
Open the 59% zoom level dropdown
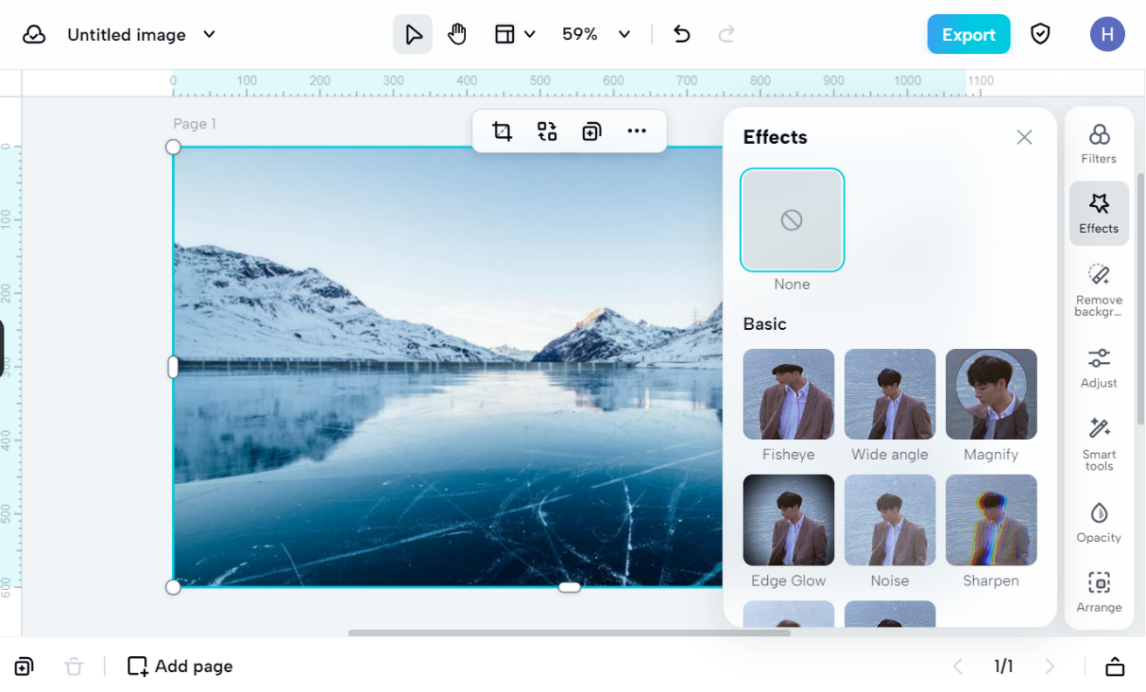pos(596,35)
